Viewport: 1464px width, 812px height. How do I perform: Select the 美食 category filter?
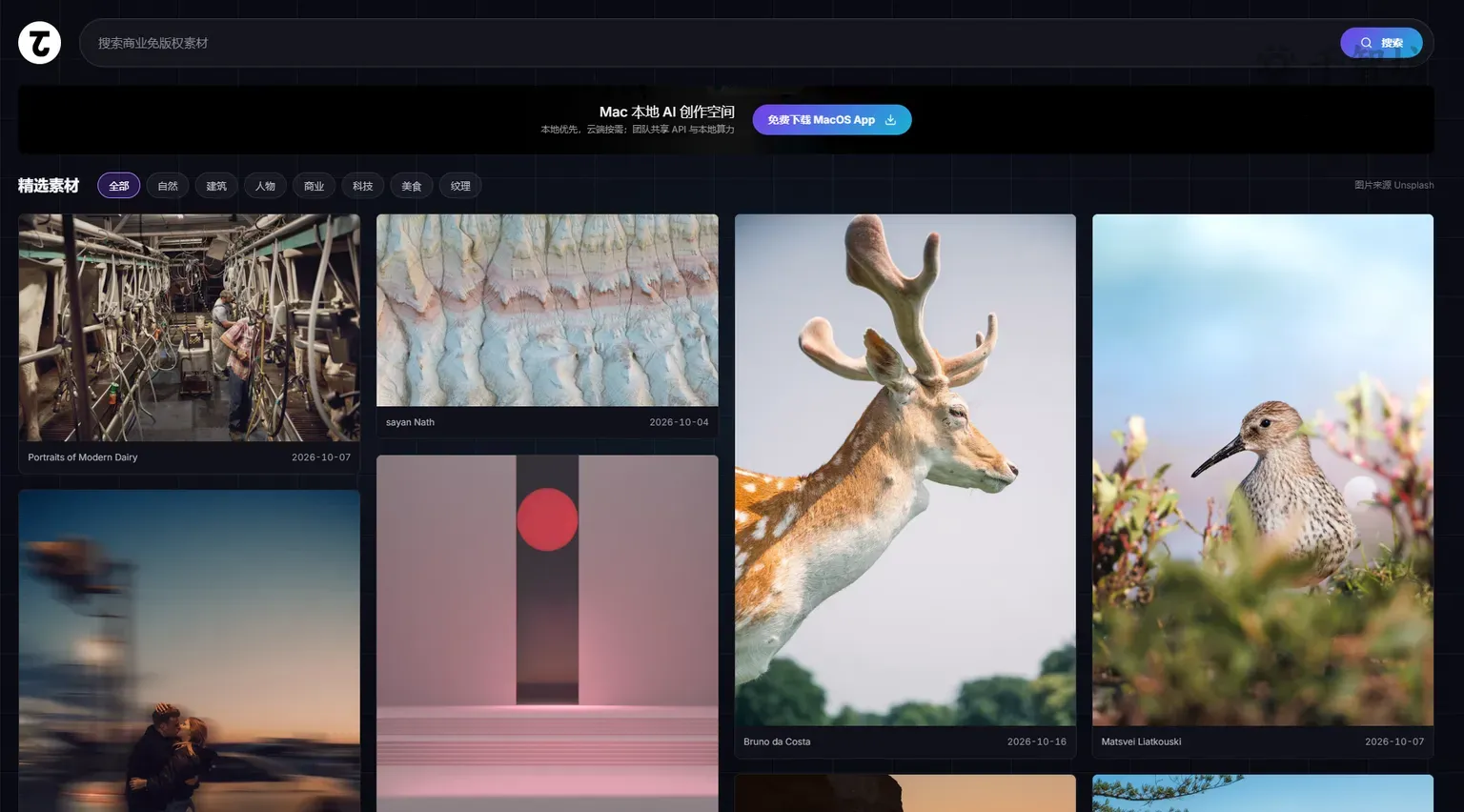pos(412,186)
